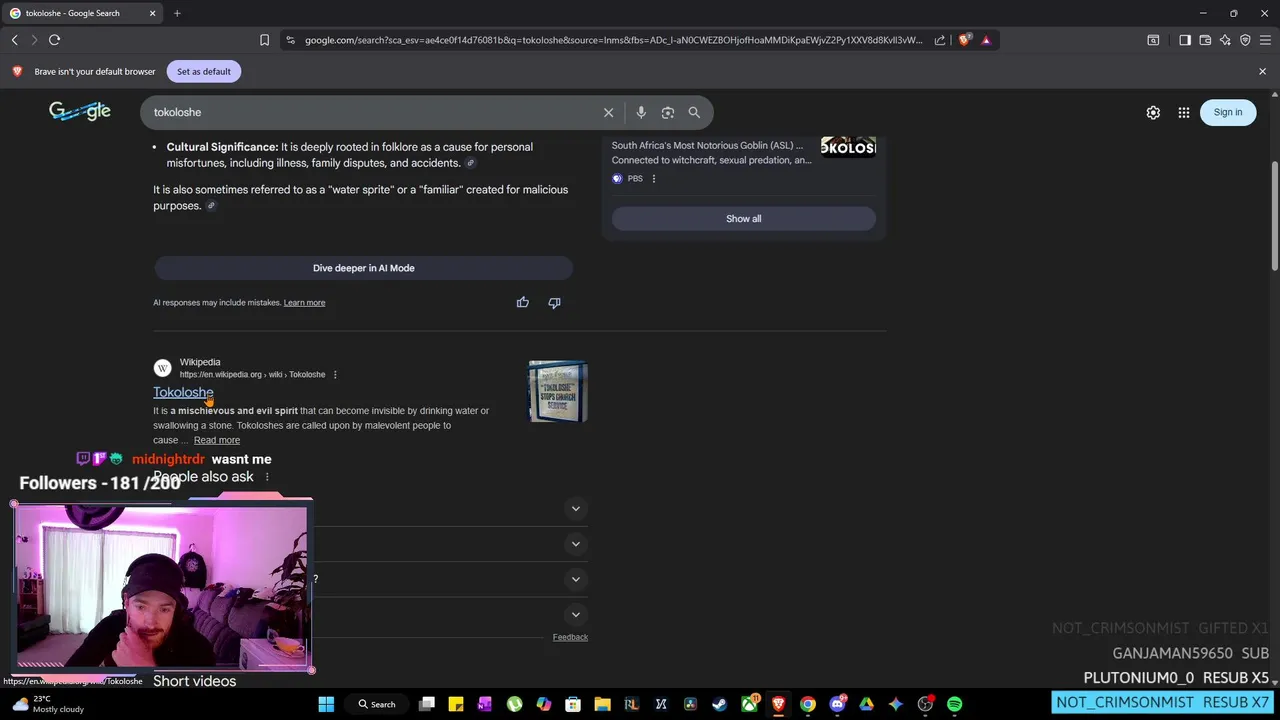Open Brave Wallet icon
The width and height of the screenshot is (1280, 720).
click(1205, 40)
